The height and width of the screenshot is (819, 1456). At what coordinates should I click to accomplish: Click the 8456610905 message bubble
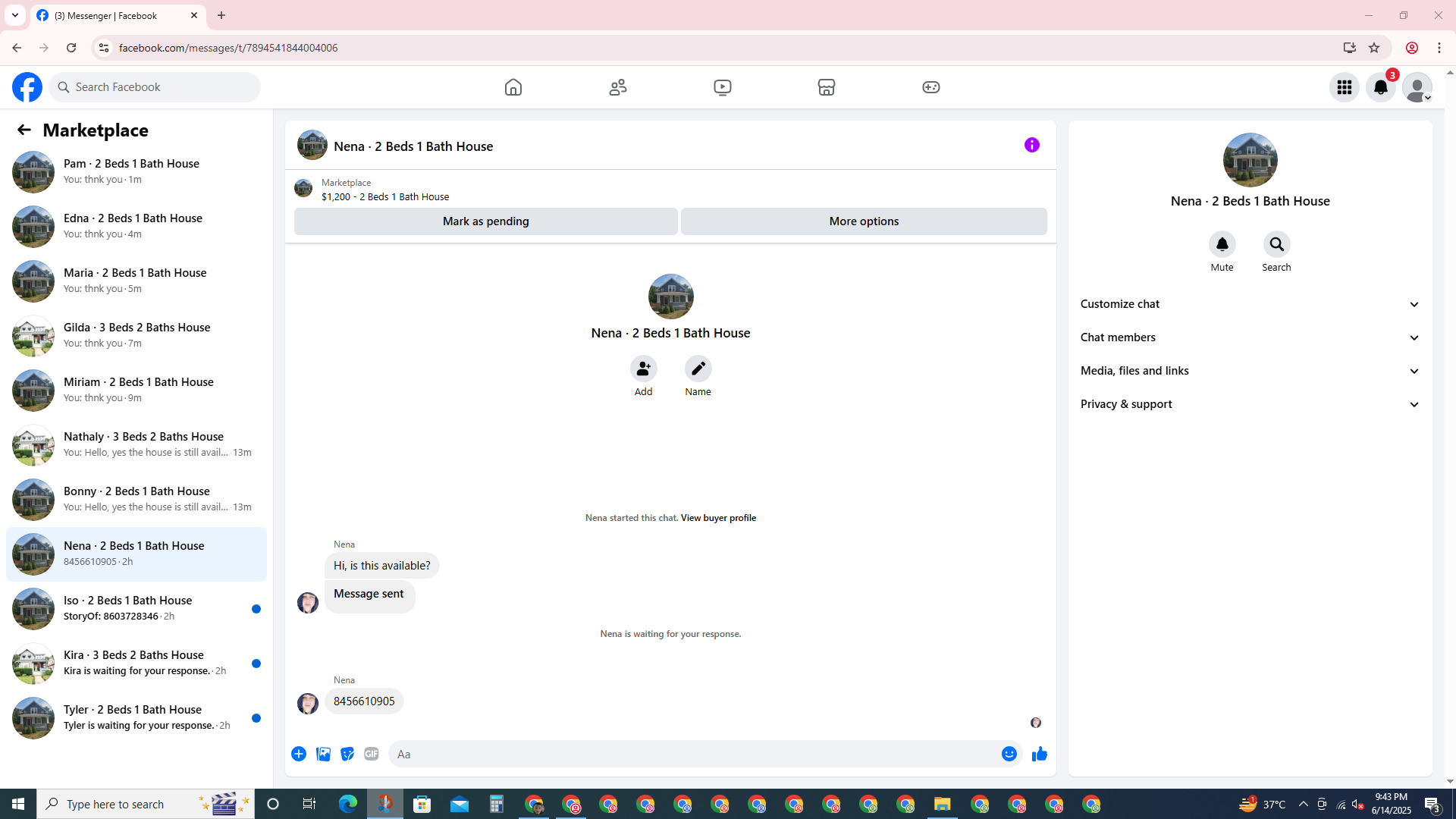coord(364,701)
